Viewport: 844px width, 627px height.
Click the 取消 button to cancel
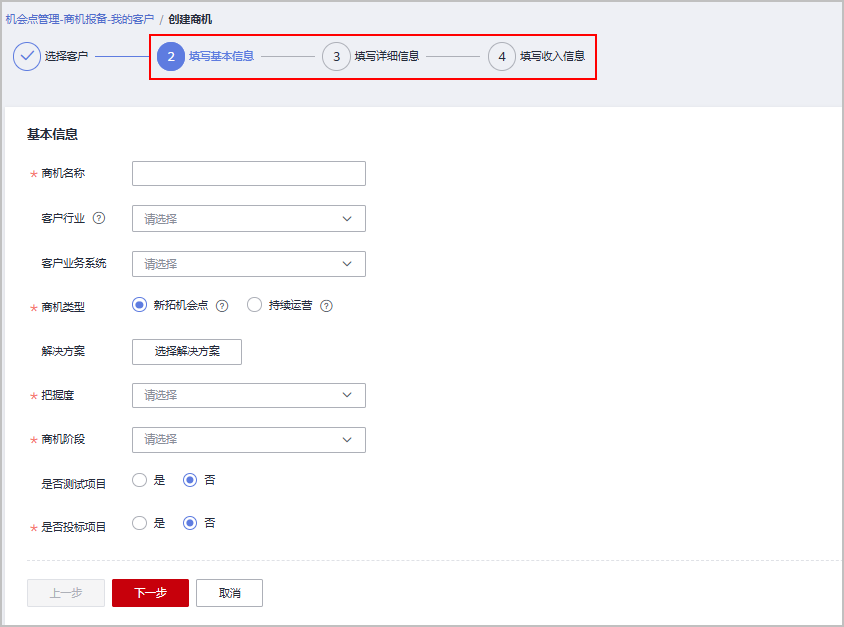pos(229,592)
